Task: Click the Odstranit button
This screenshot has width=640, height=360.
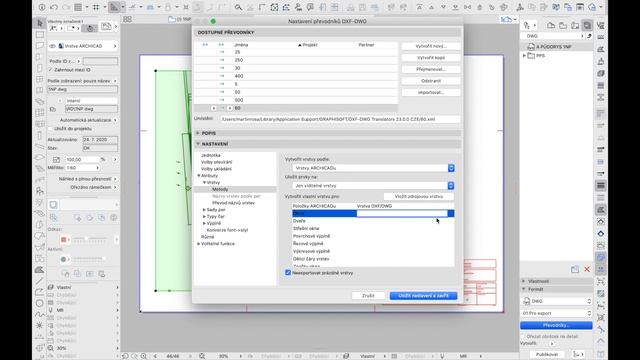Action: click(x=431, y=81)
